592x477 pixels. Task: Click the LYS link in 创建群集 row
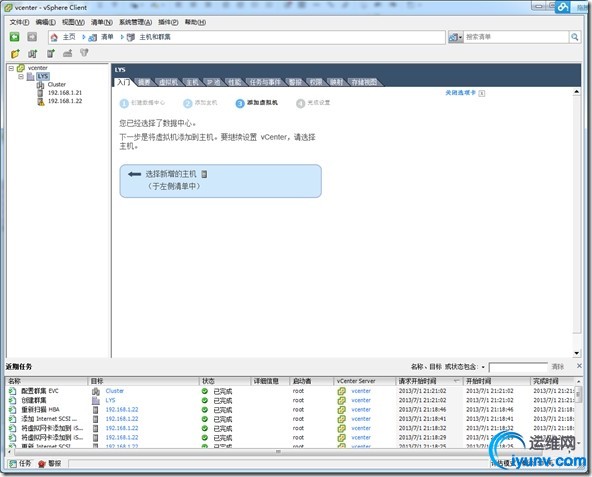point(110,400)
